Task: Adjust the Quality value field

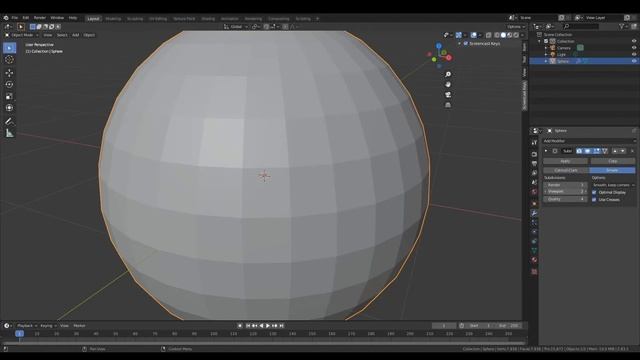Action: (565, 199)
